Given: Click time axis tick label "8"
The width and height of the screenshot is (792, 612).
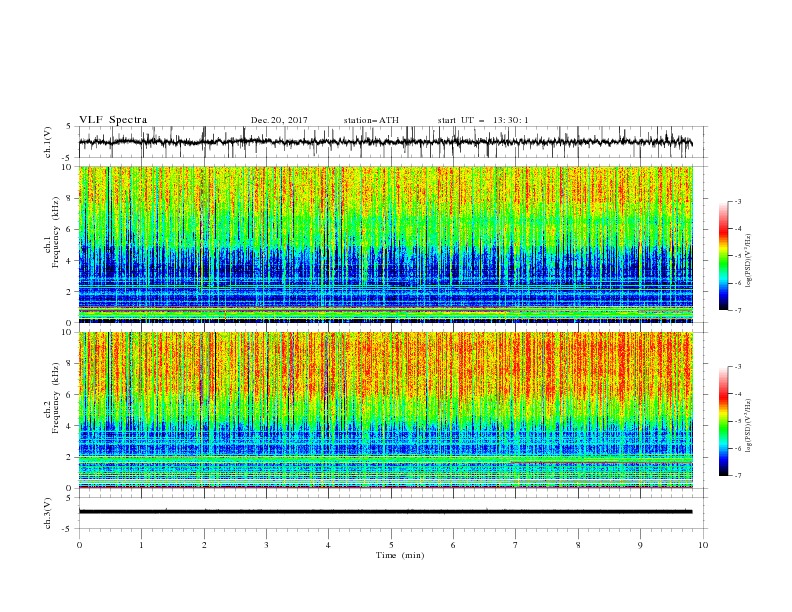Looking at the screenshot, I should click(x=578, y=545).
